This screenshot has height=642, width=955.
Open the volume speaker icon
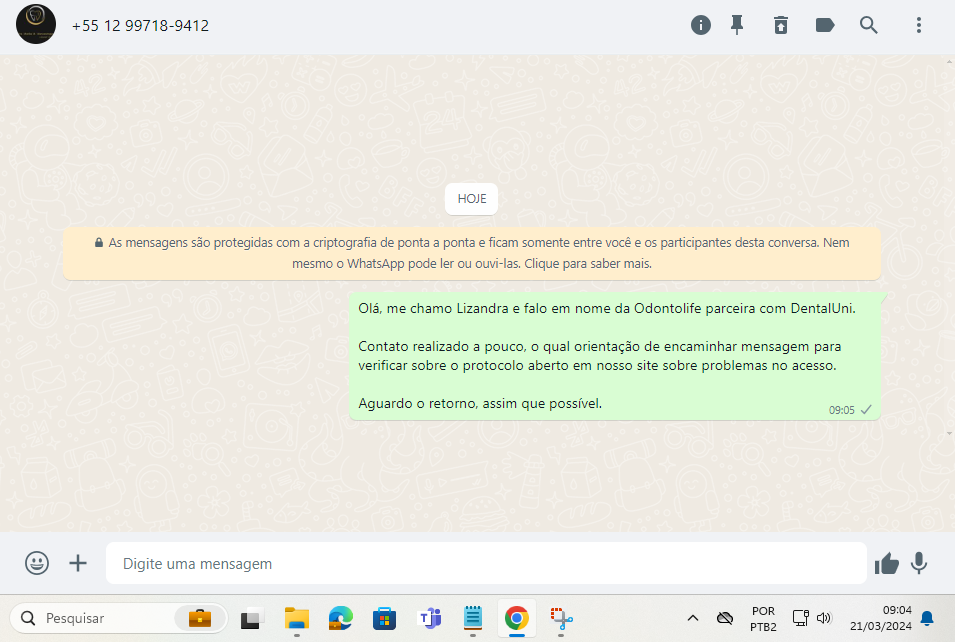(824, 618)
